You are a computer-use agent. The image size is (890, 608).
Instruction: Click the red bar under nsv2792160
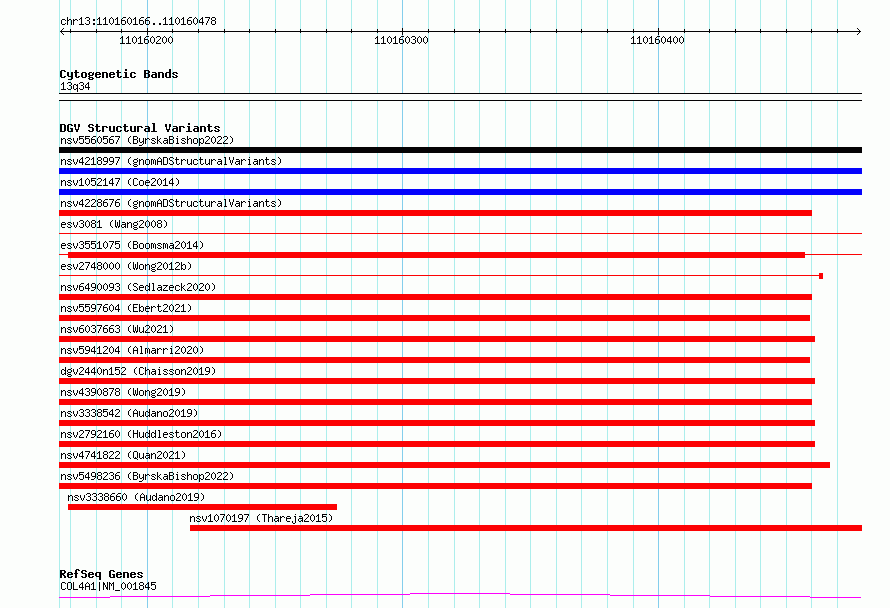coord(437,444)
